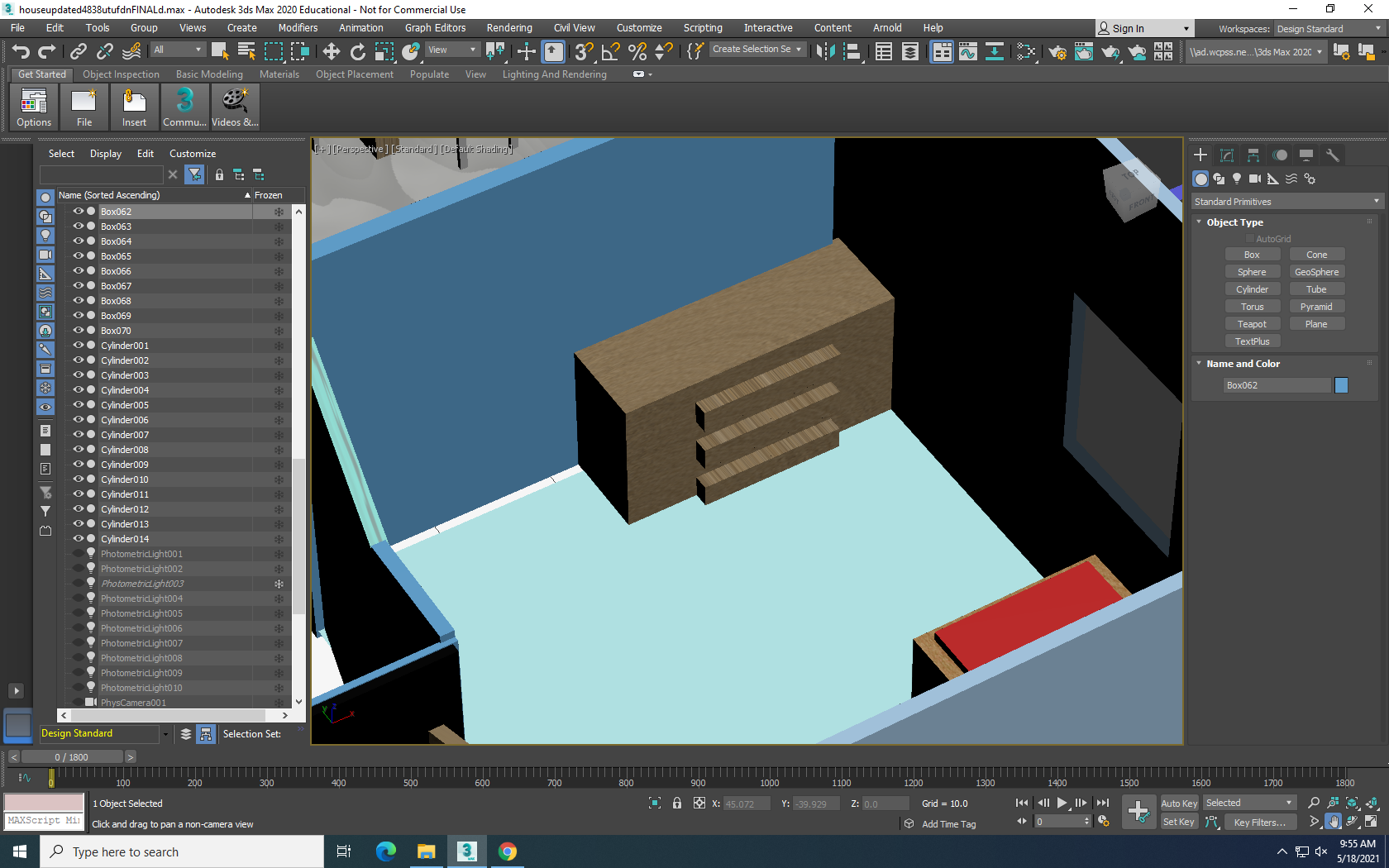Viewport: 1389px width, 868px height.
Task: Click the GeoSphere primitive button
Action: (1316, 272)
